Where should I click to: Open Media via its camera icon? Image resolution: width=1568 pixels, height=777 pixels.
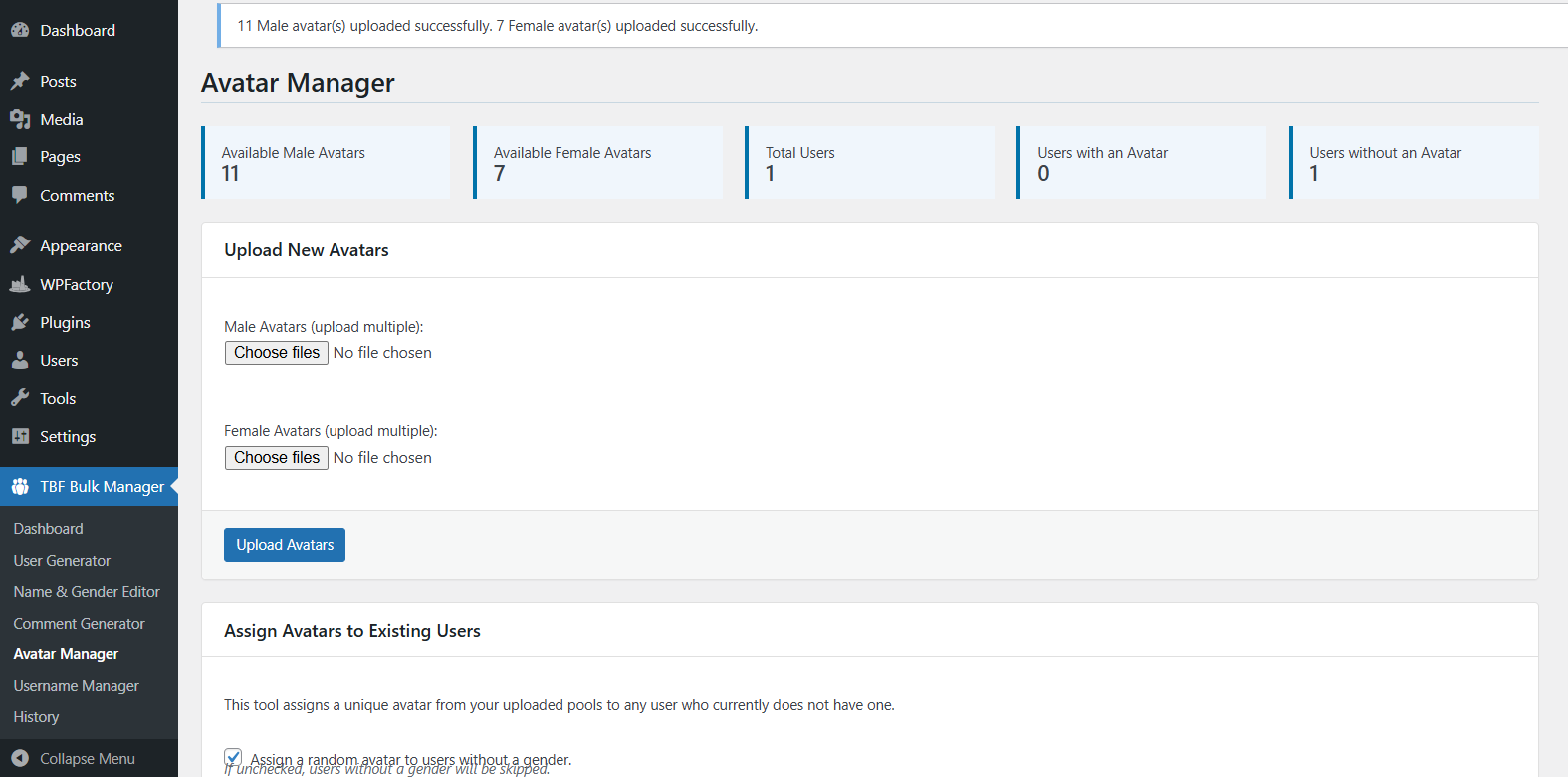point(20,119)
